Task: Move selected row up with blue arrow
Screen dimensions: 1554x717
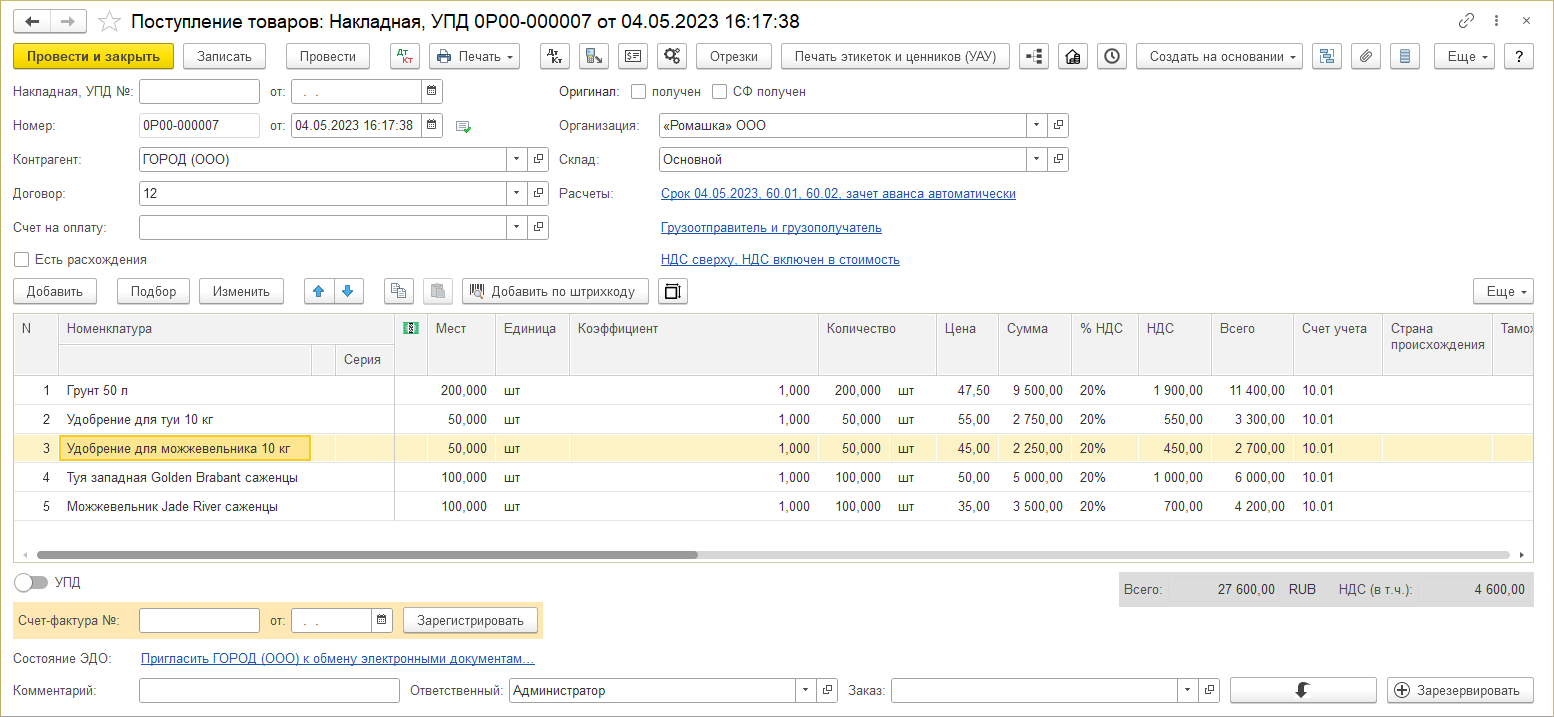Action: [319, 291]
